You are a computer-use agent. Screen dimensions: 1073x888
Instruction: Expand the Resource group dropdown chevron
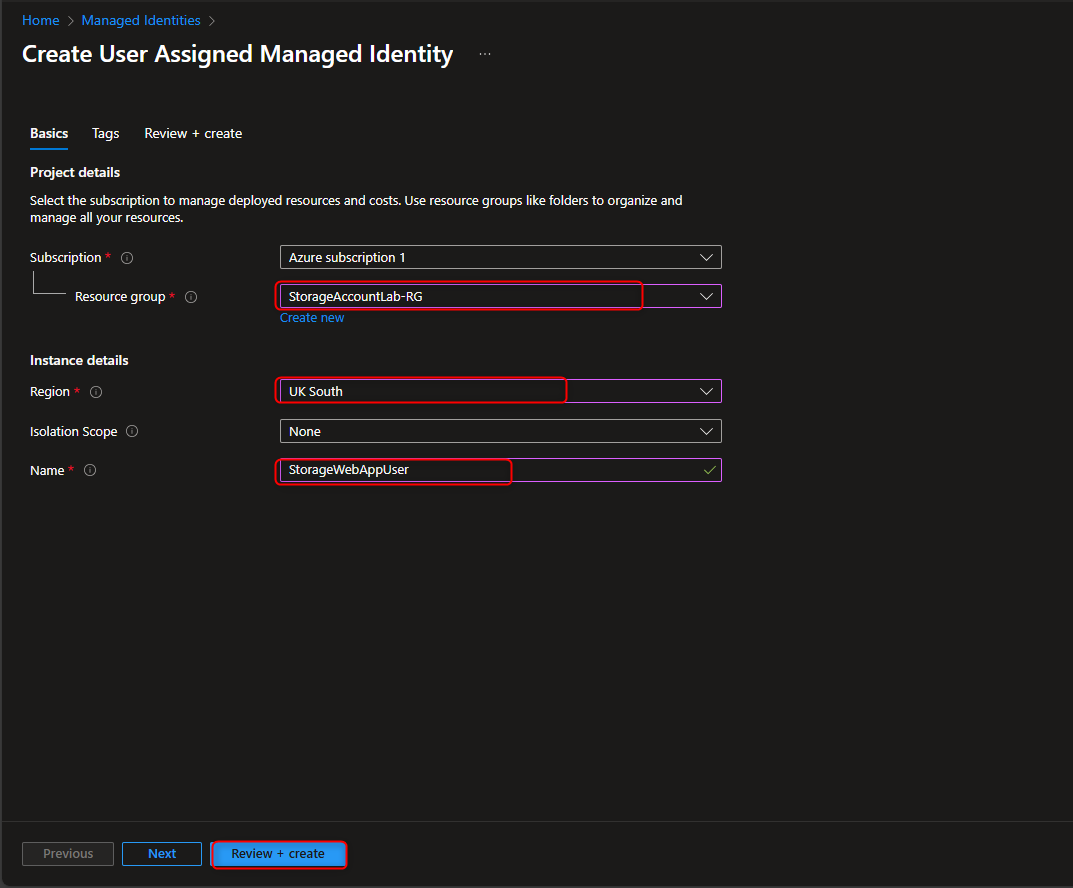click(707, 296)
